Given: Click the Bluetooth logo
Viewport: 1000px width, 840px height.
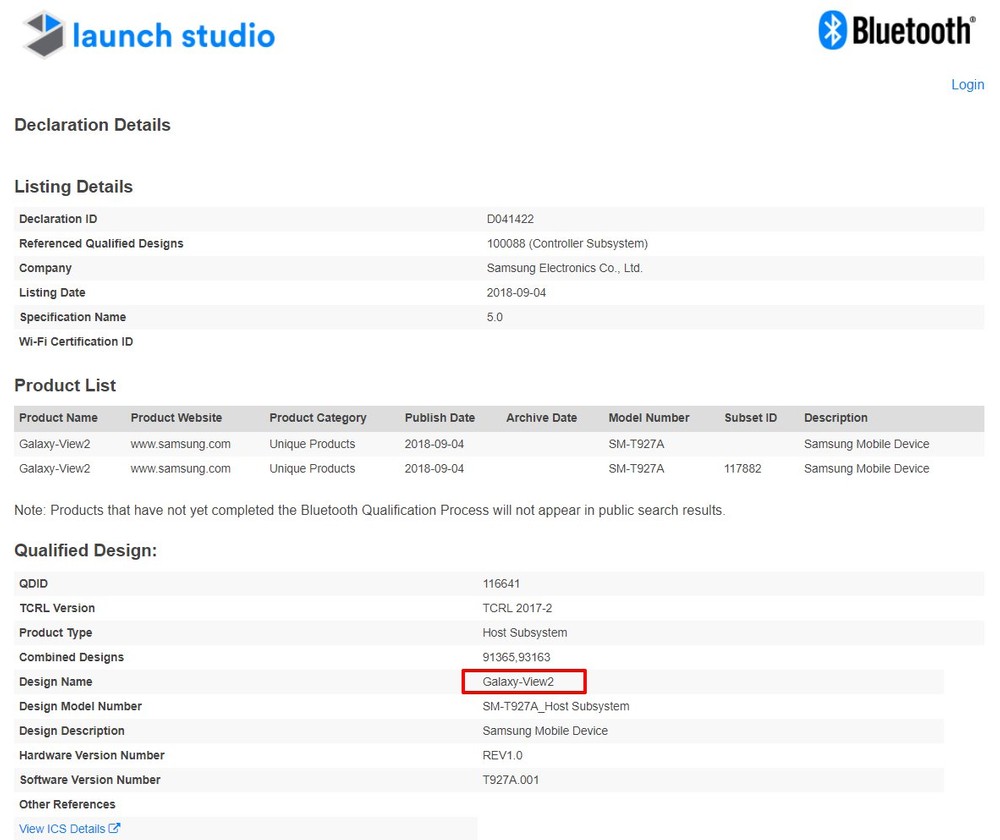Looking at the screenshot, I should [x=897, y=30].
